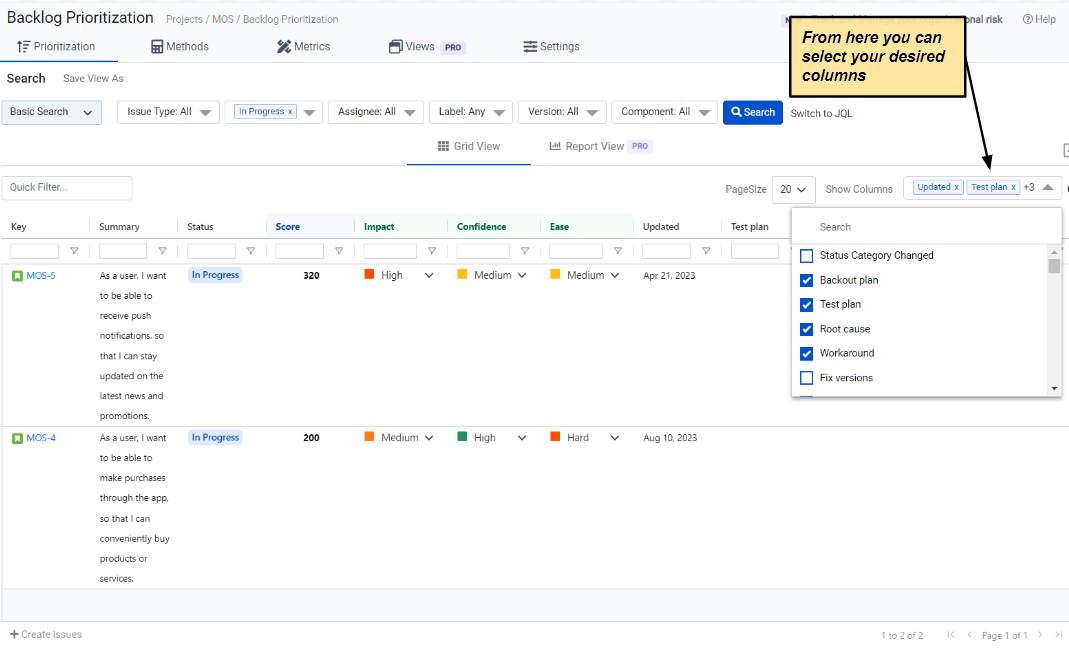Open the Impact dropdown for MOS-5
Viewport: 1069px width, 648px height.
429,276
